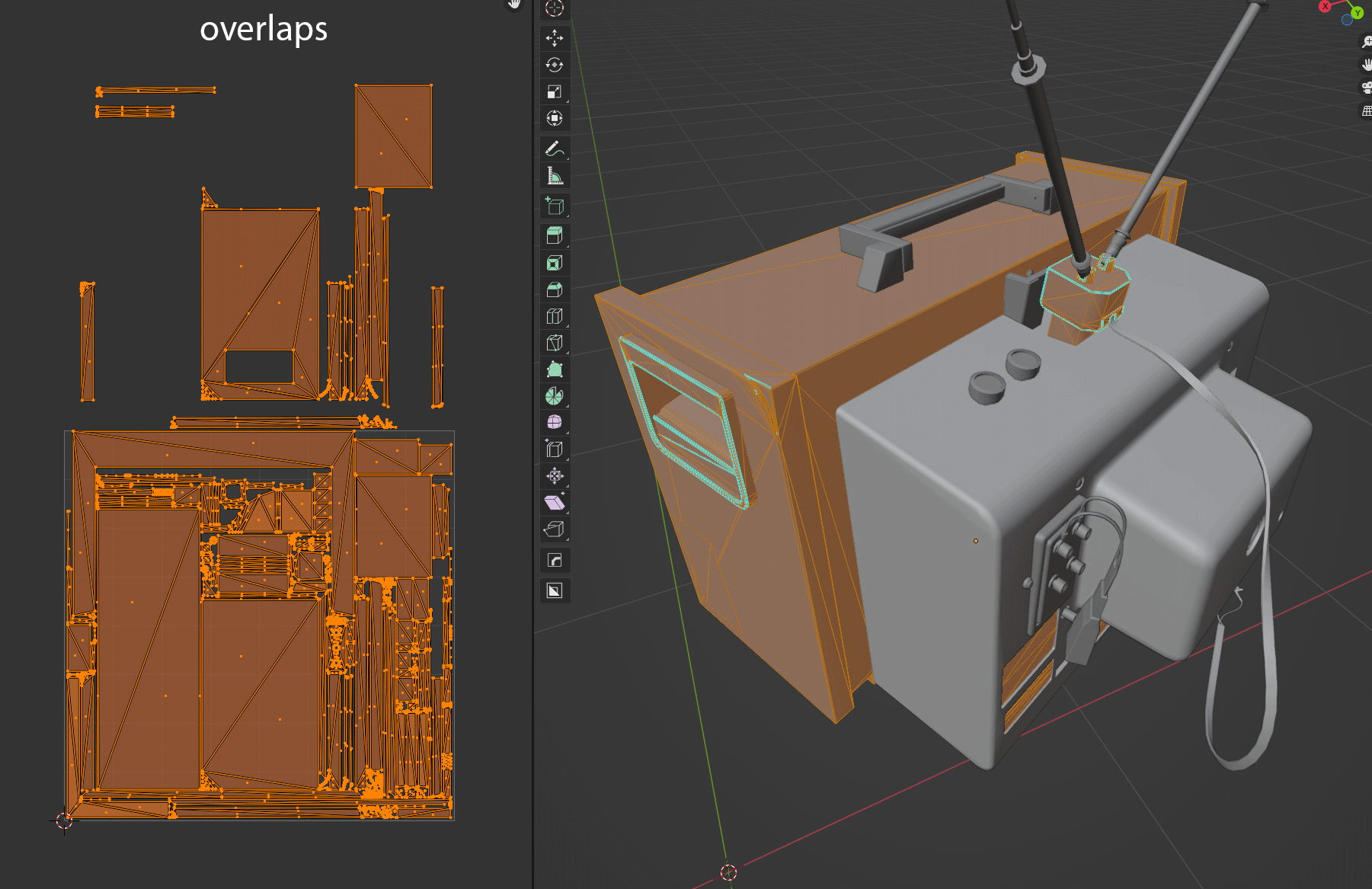Choose the Shear tool

pyautogui.click(x=555, y=502)
